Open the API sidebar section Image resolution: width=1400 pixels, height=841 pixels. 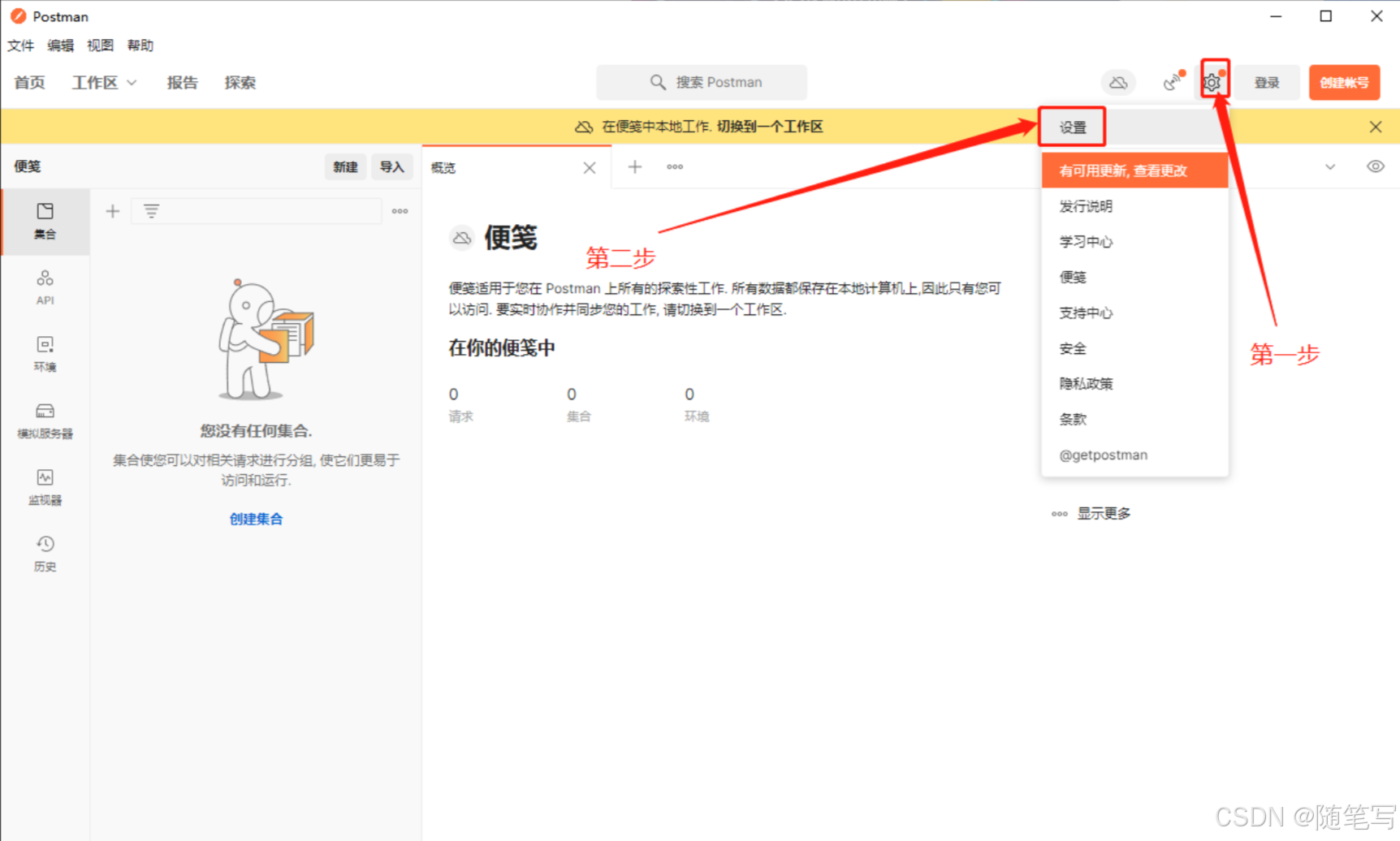click(45, 287)
